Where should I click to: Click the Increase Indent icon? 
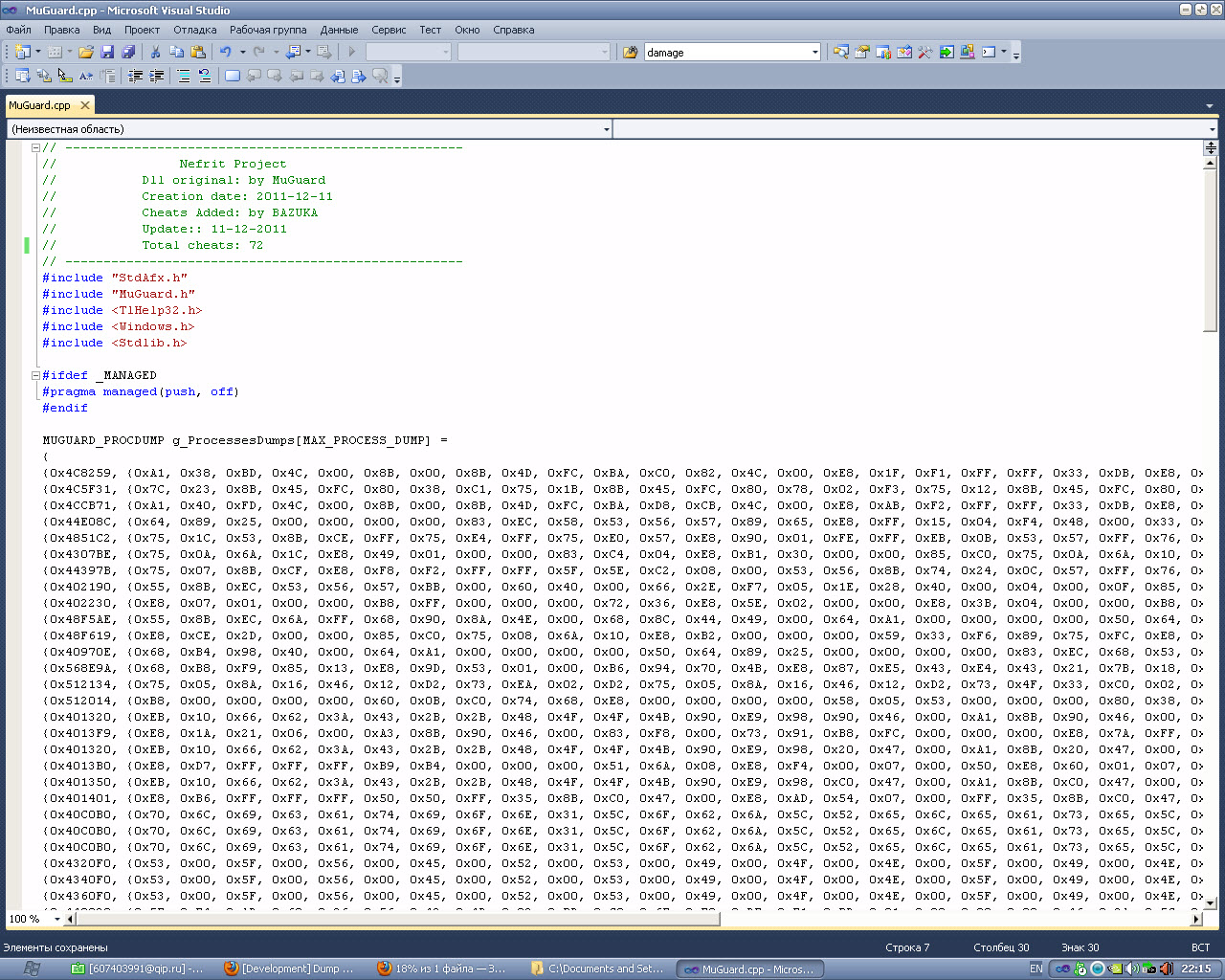tap(157, 76)
